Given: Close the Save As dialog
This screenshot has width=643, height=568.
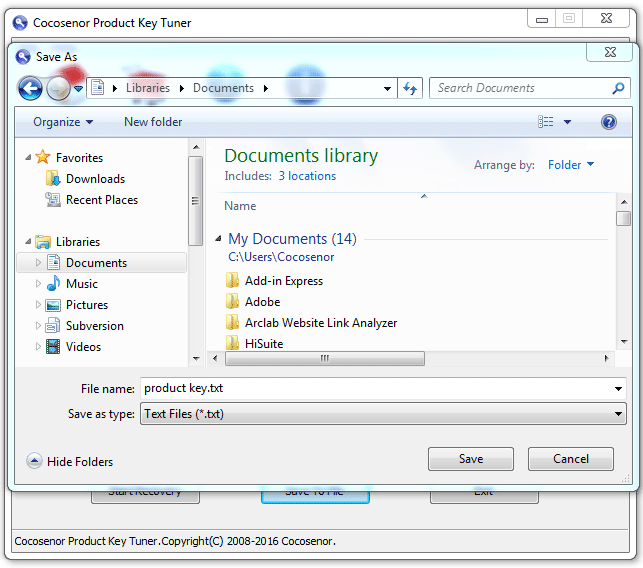Looking at the screenshot, I should (610, 52).
